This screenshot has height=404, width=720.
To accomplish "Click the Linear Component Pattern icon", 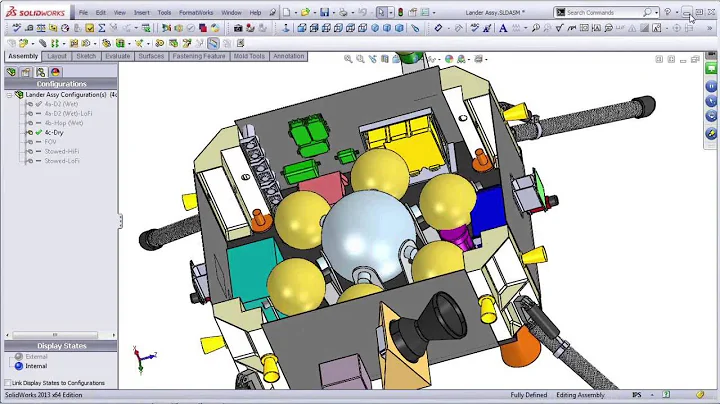I will point(55,43).
